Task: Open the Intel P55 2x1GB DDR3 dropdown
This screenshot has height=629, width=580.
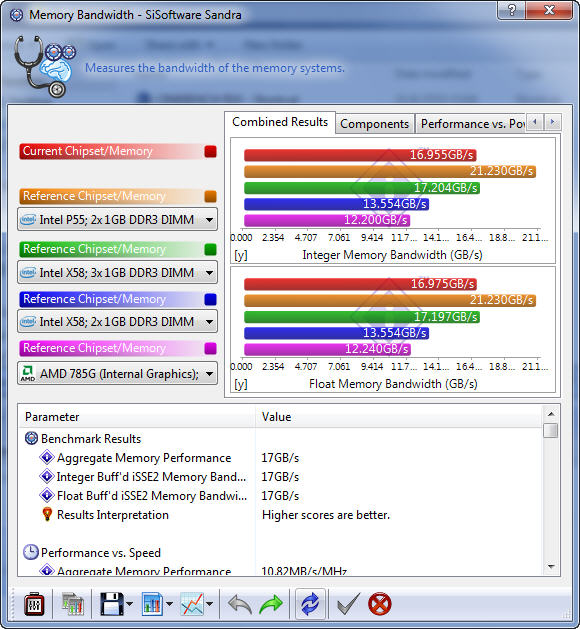Action: coord(117,219)
